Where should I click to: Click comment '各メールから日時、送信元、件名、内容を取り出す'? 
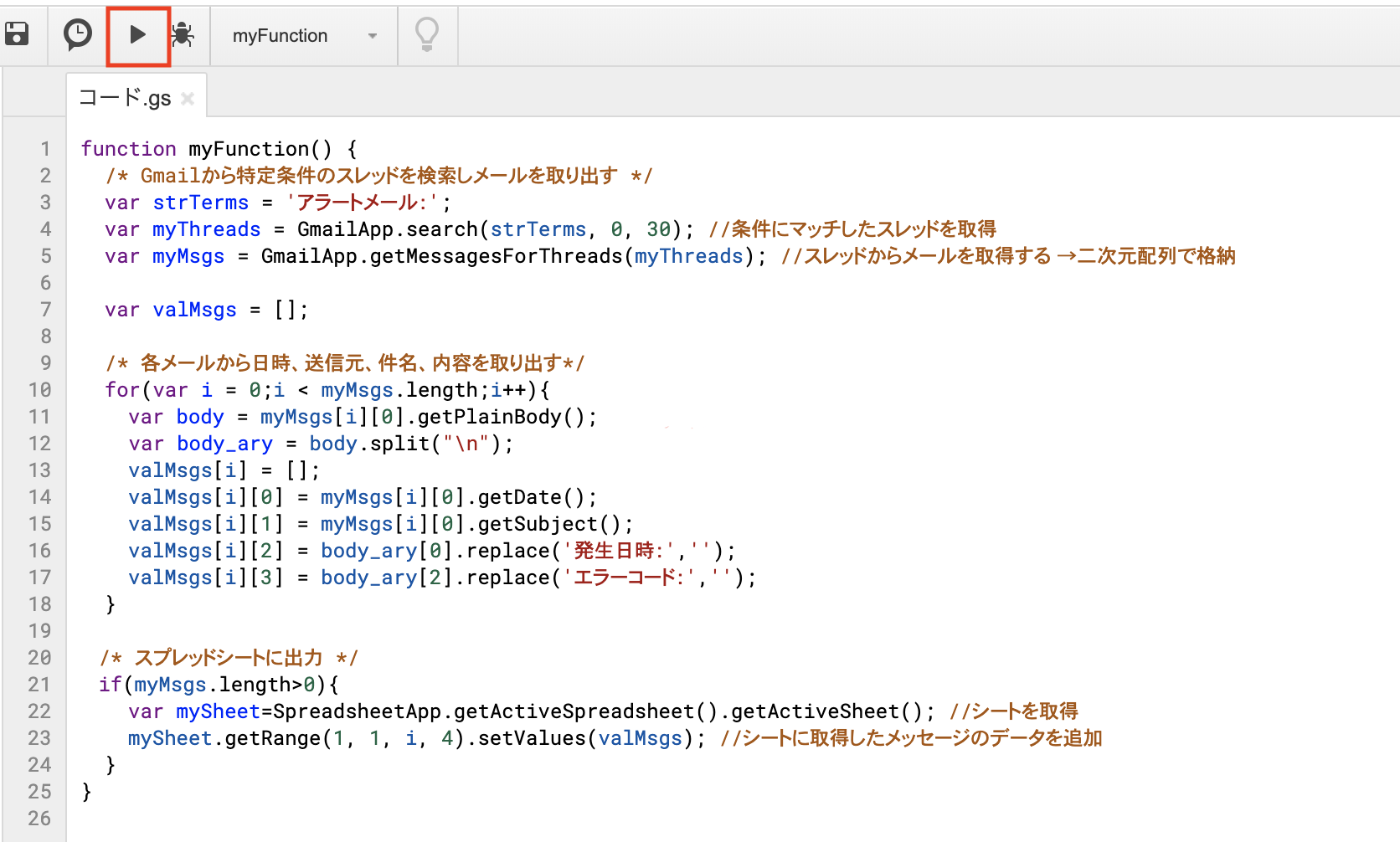(351, 363)
